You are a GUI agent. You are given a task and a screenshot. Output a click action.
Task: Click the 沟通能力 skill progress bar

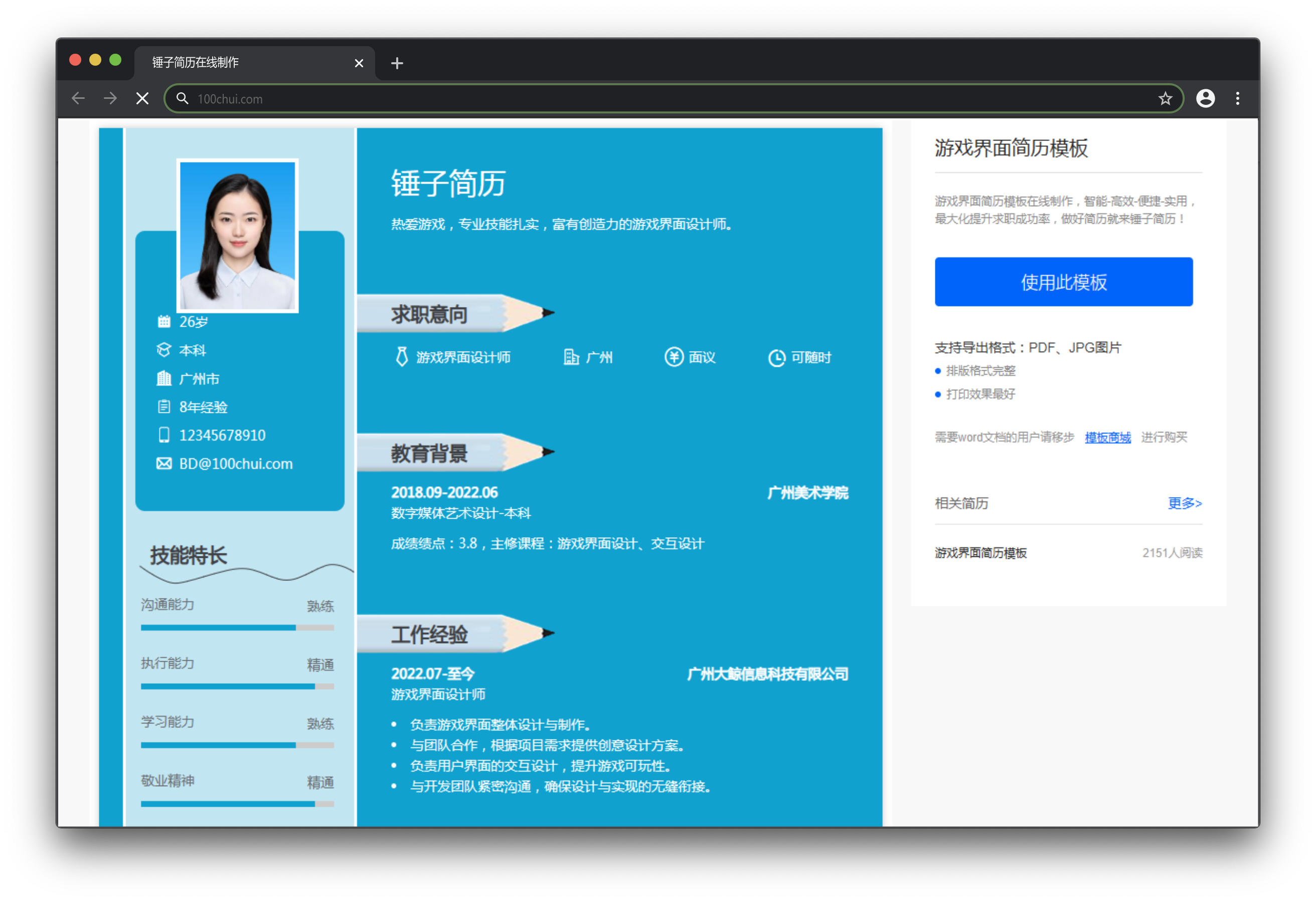click(x=237, y=628)
